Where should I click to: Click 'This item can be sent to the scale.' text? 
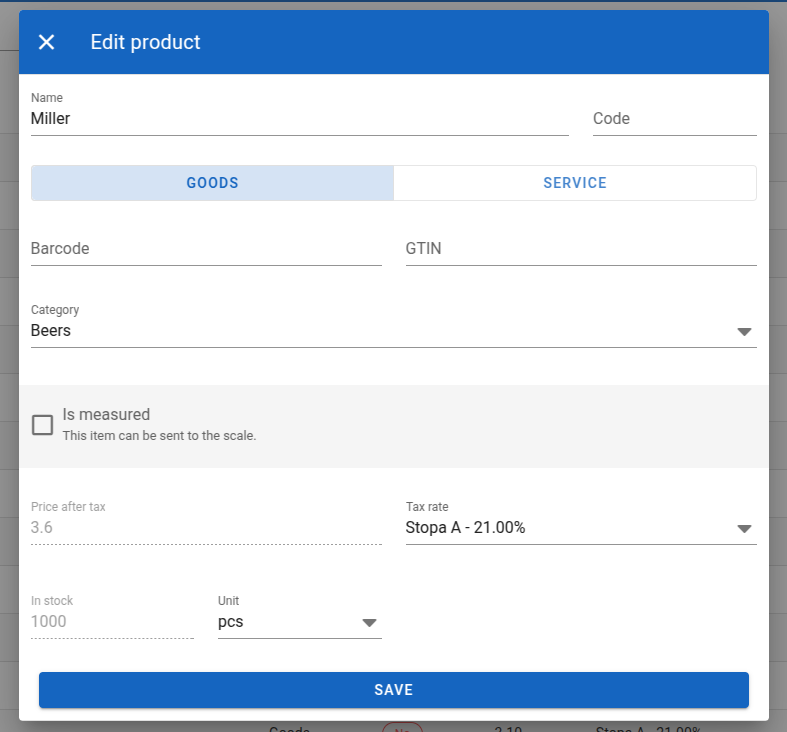[159, 436]
